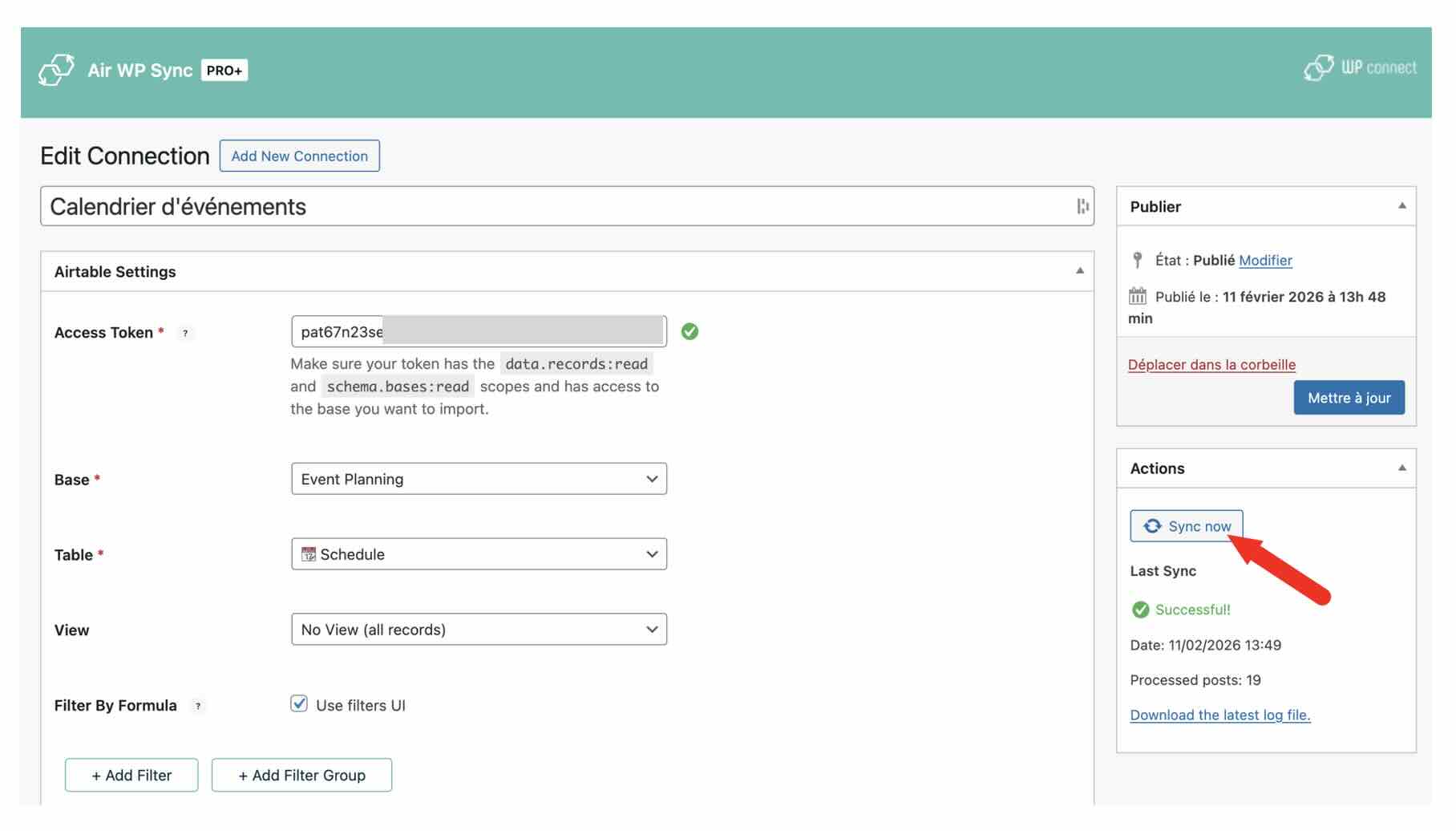Open the Access Token help tooltip icon
The width and height of the screenshot is (1456, 831).
(185, 333)
